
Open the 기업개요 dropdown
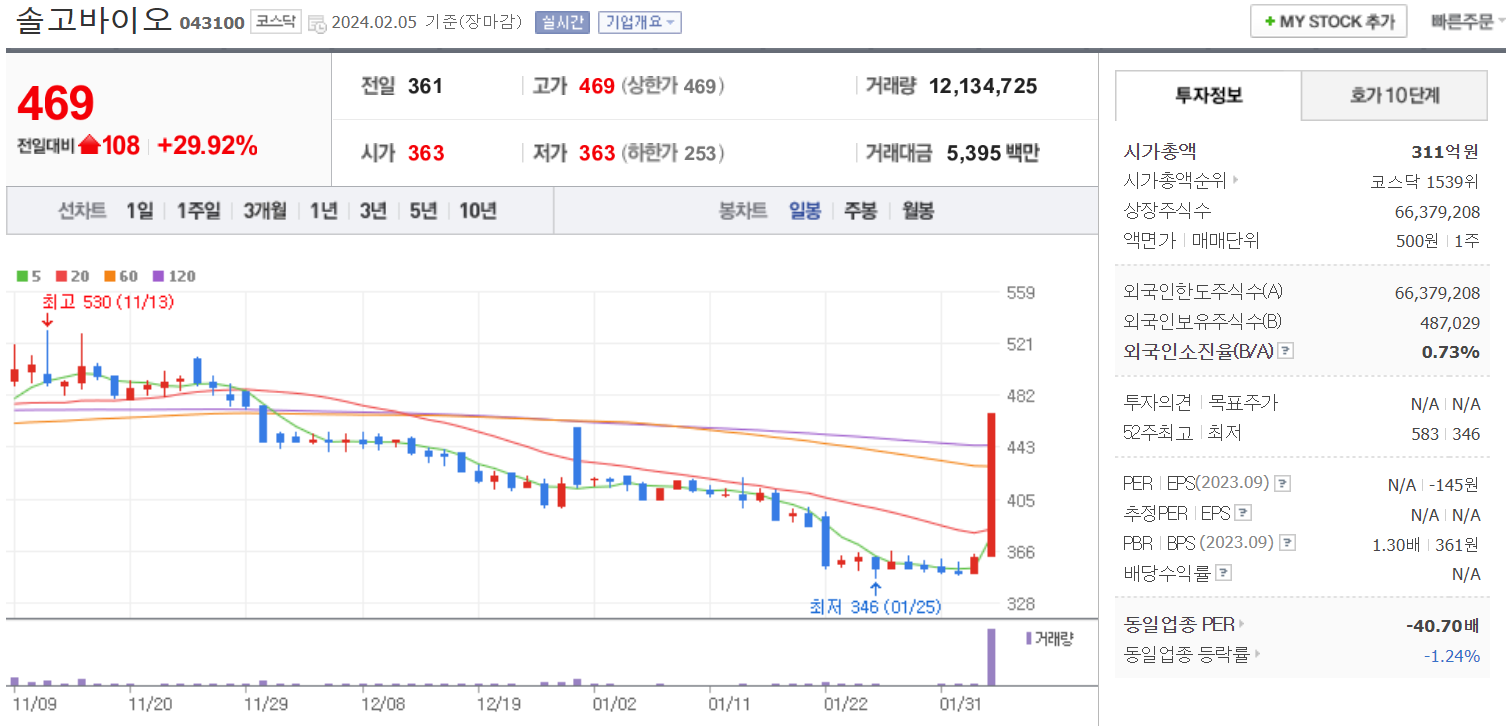click(x=640, y=22)
